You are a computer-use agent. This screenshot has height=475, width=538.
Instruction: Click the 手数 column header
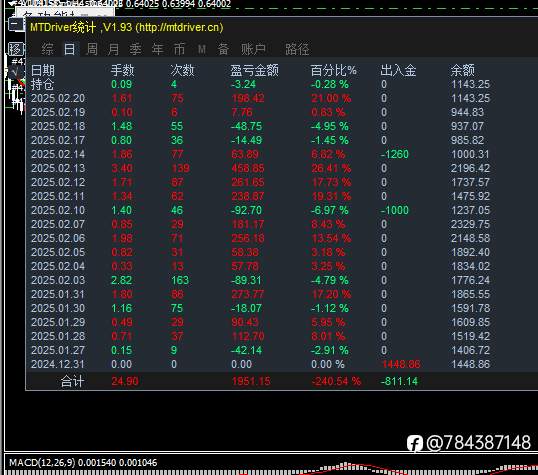(122, 70)
